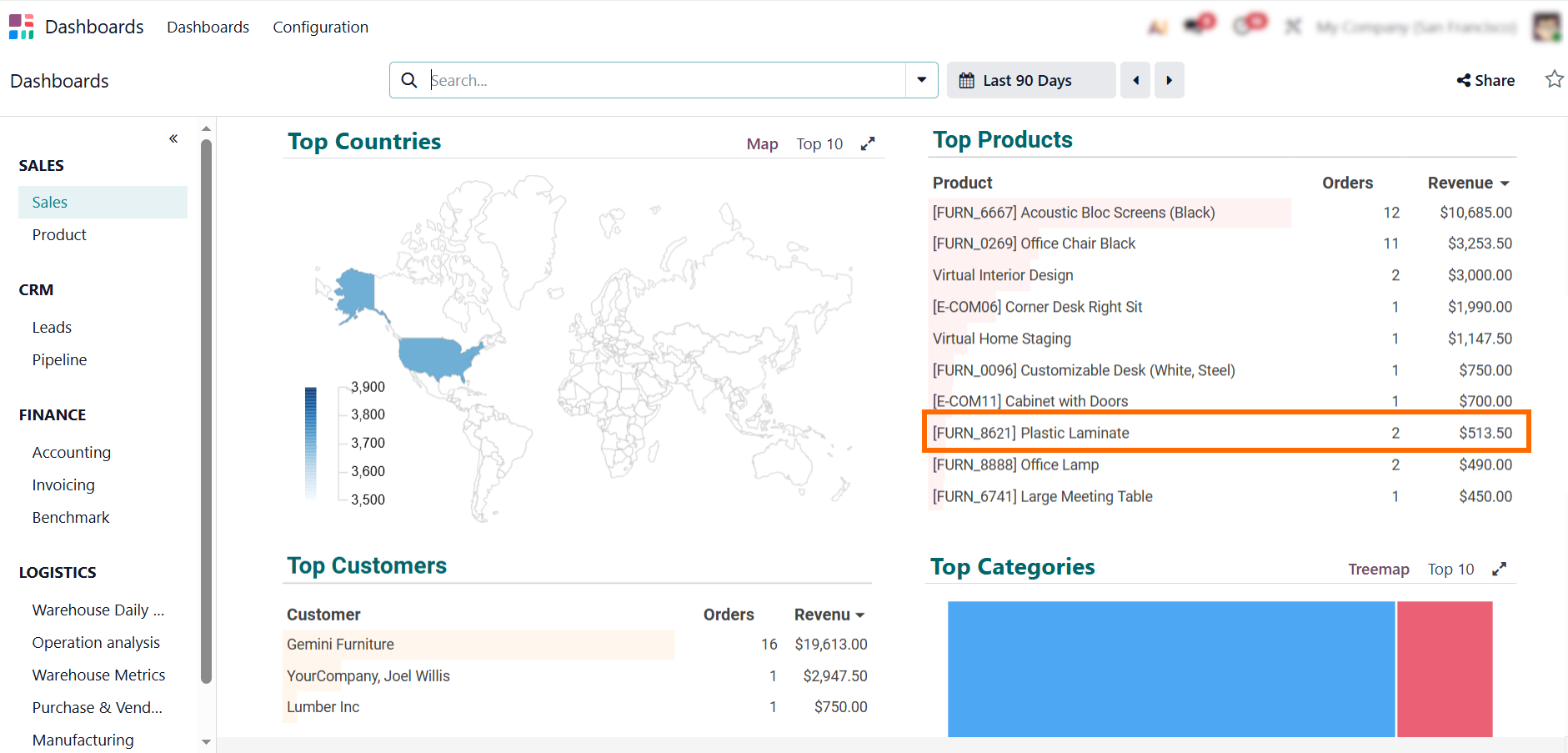Select Pipeline in CRM sidebar section

[x=59, y=359]
